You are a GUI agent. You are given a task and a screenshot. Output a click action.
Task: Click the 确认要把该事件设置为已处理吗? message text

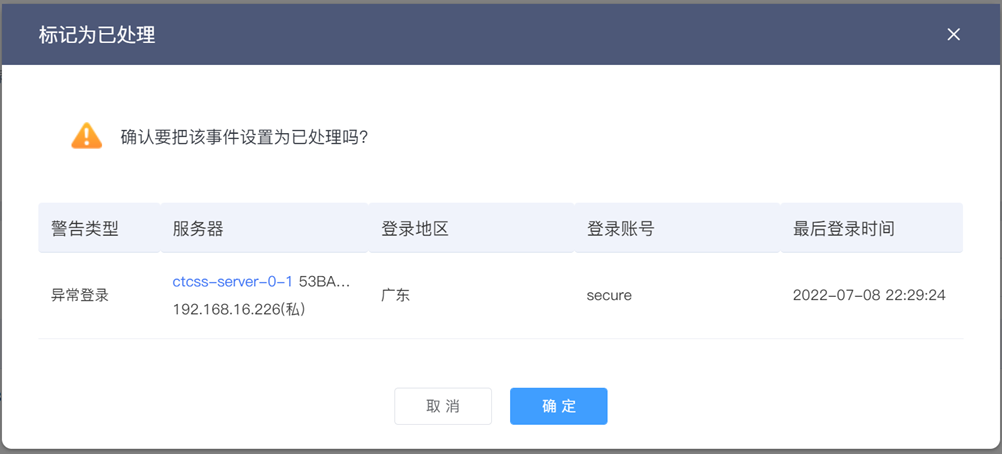(x=243, y=137)
